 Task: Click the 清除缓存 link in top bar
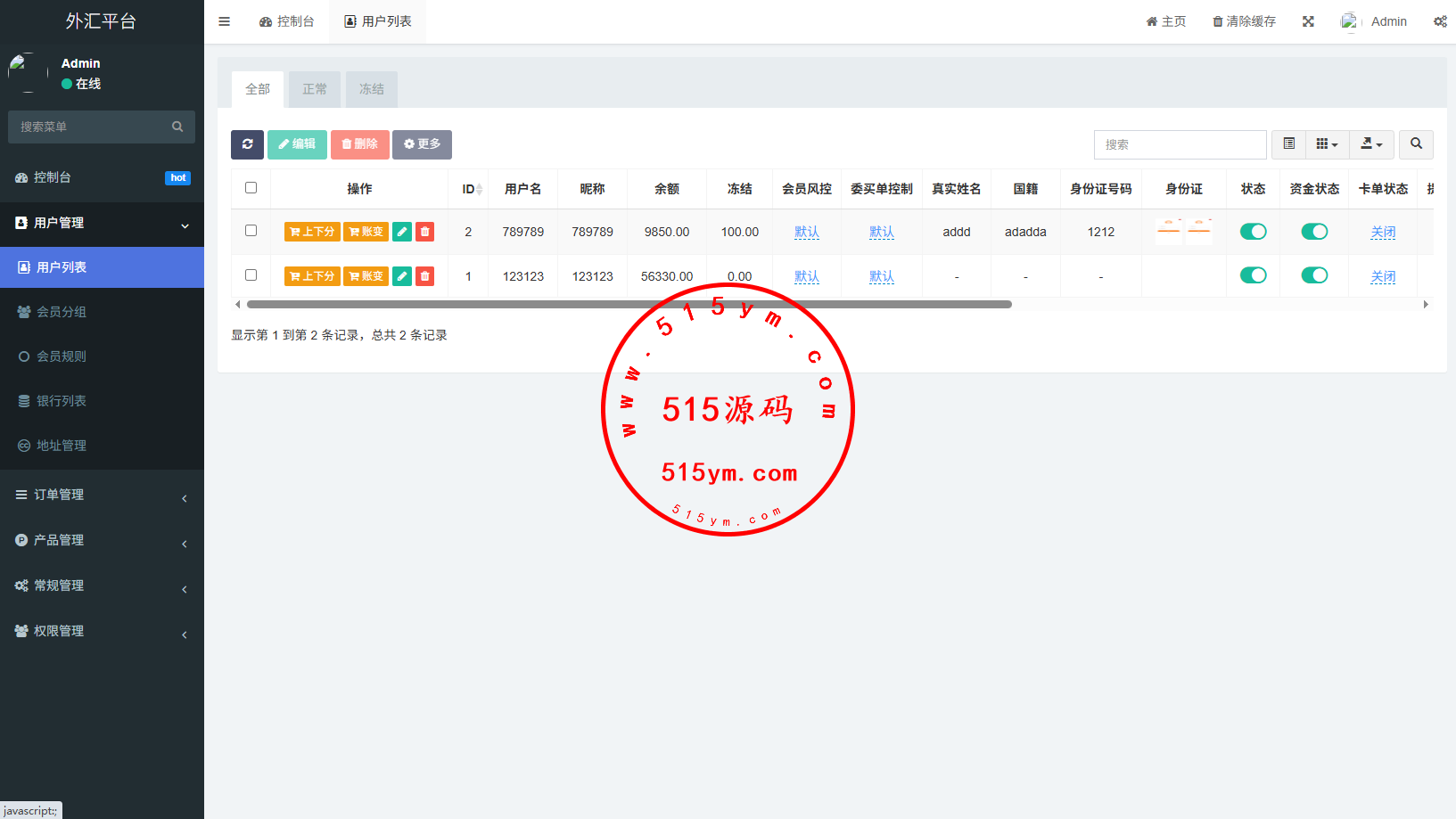click(1244, 21)
